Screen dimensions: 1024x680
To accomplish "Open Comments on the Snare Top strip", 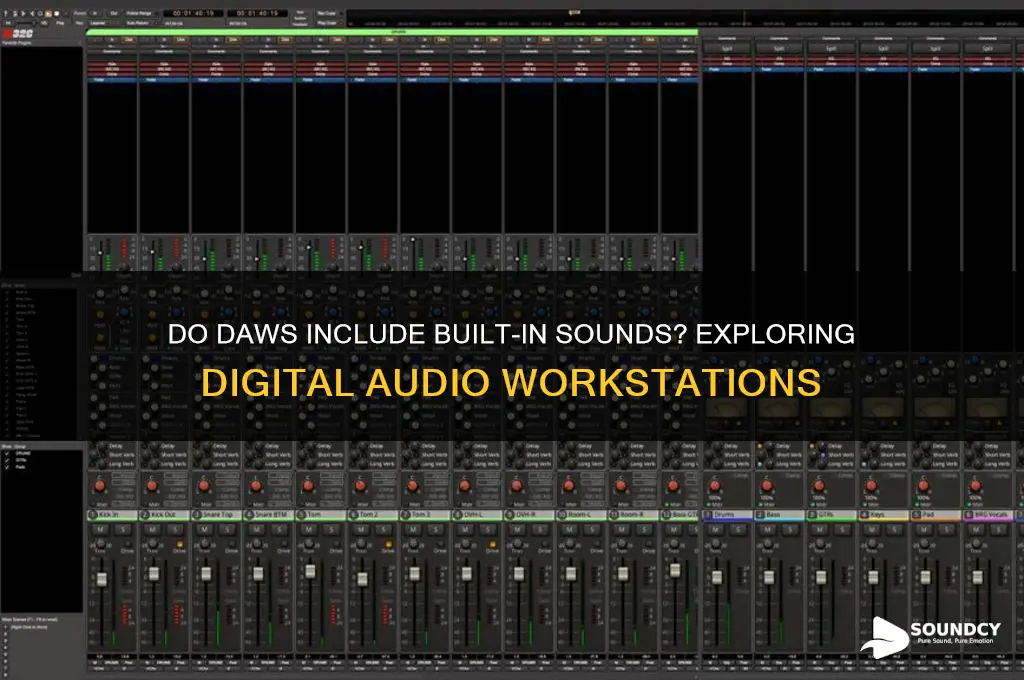I will tap(214, 52).
